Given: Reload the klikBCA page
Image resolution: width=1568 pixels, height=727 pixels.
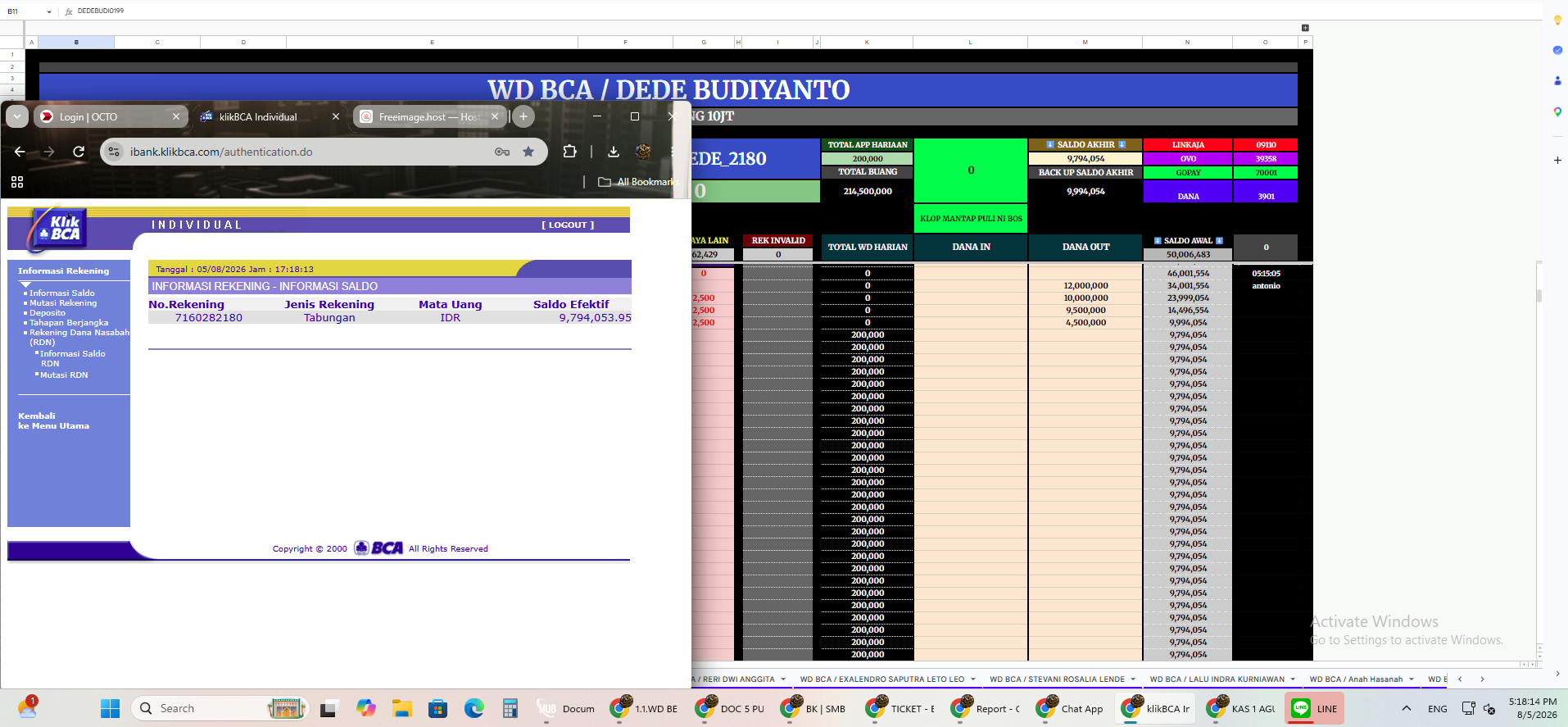Looking at the screenshot, I should point(79,152).
